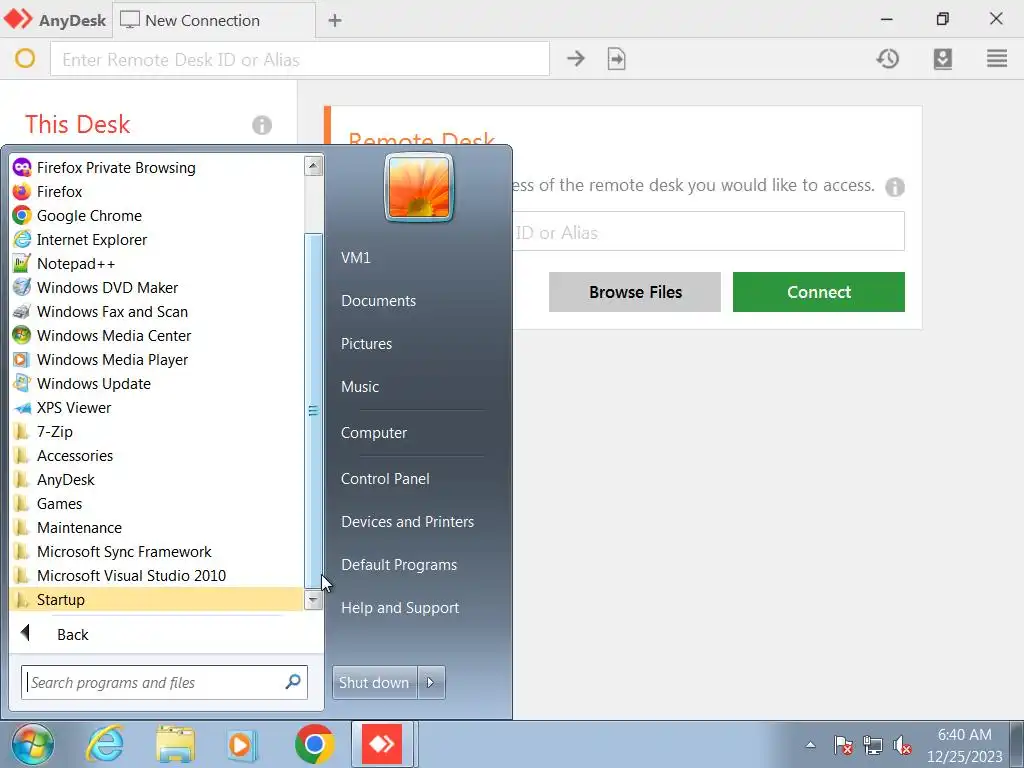Open the AnyDesk address book icon
The image size is (1024, 768).
[x=942, y=59]
